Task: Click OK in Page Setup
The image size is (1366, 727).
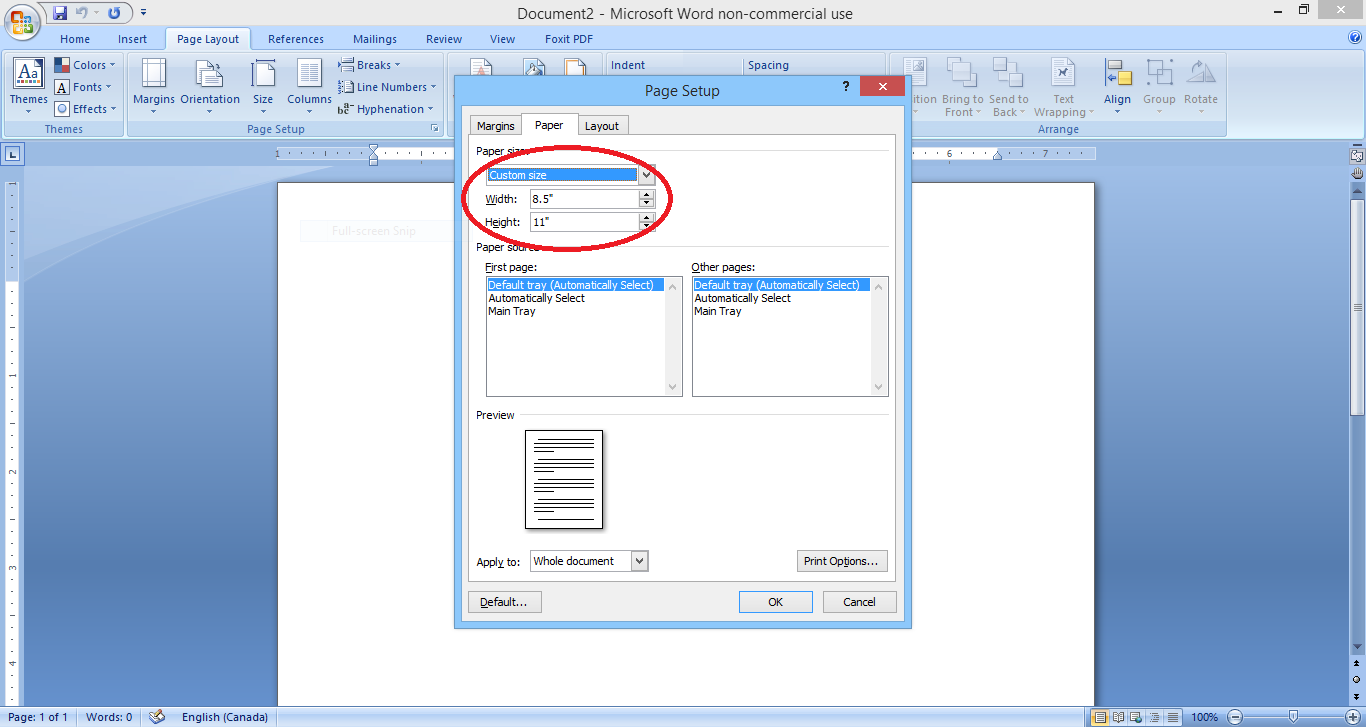Action: coord(776,602)
